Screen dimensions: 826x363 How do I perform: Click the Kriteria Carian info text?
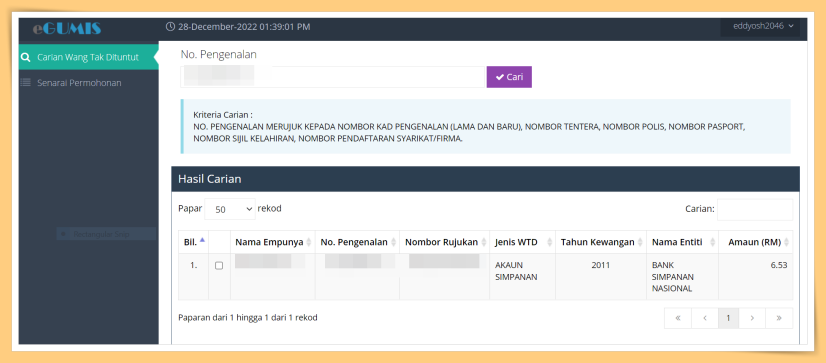click(x=470, y=126)
